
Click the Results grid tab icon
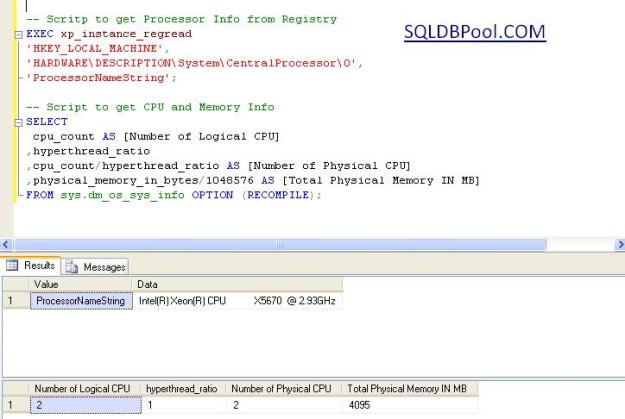coord(11,266)
